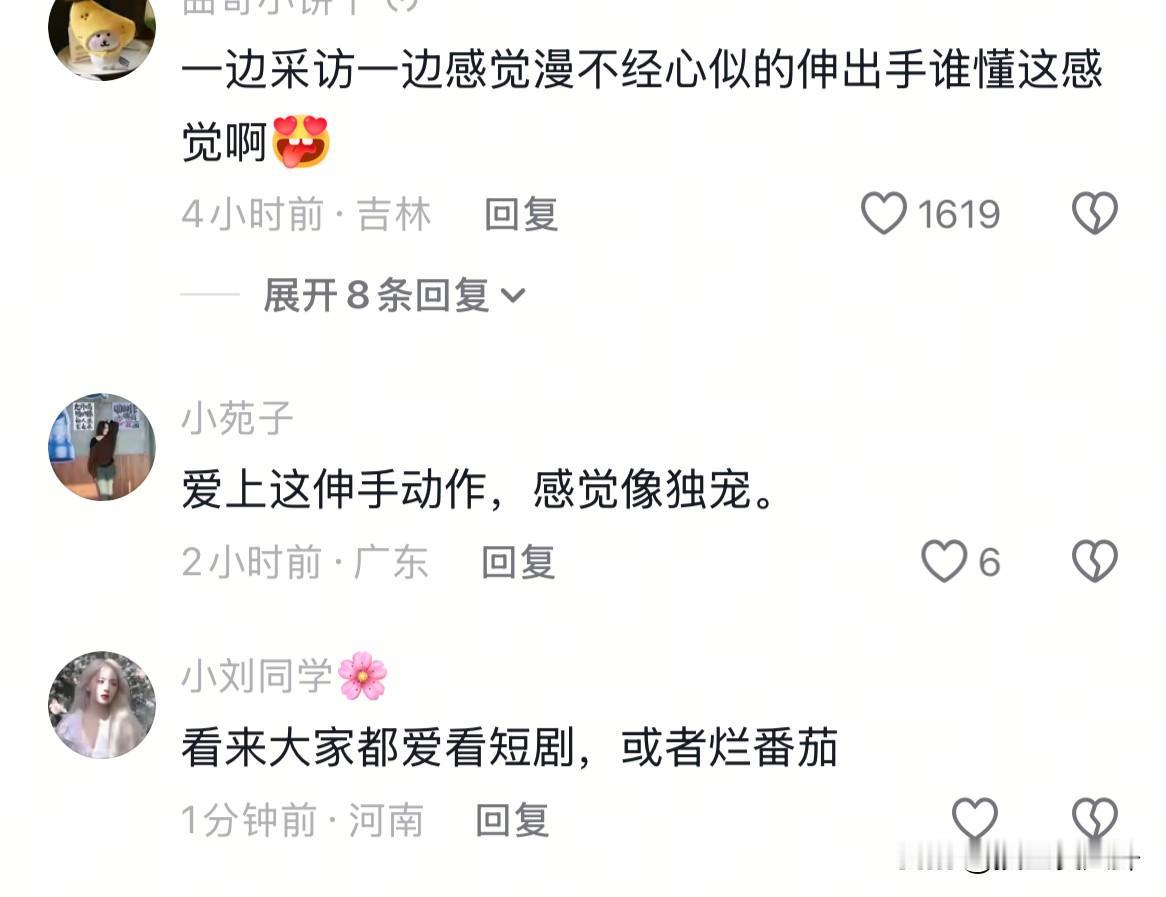Reply to the comment posted 4小时前 from 吉林
This screenshot has width=1166, height=897.
coord(521,214)
